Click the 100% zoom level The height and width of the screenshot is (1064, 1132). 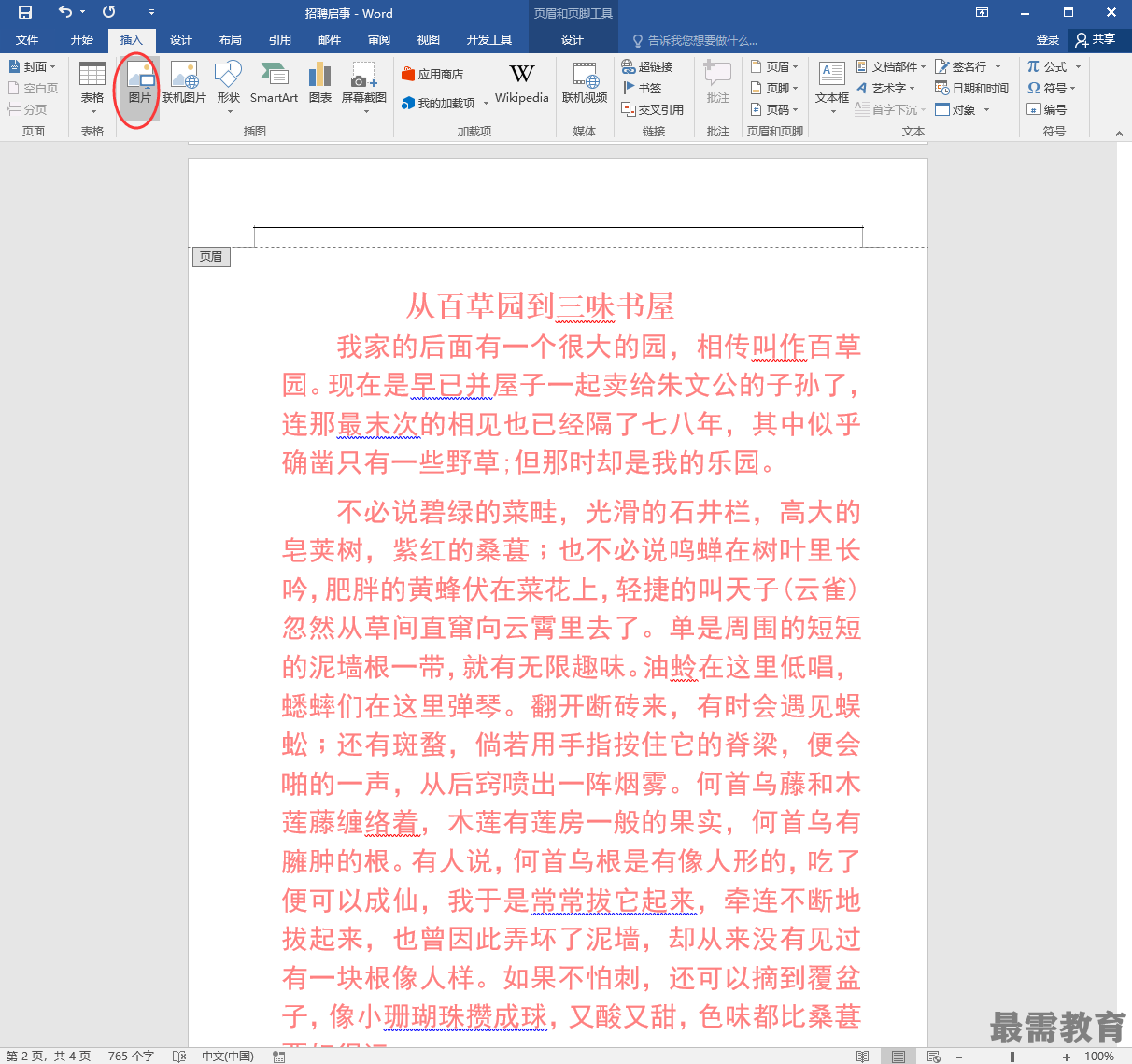(x=1099, y=1056)
